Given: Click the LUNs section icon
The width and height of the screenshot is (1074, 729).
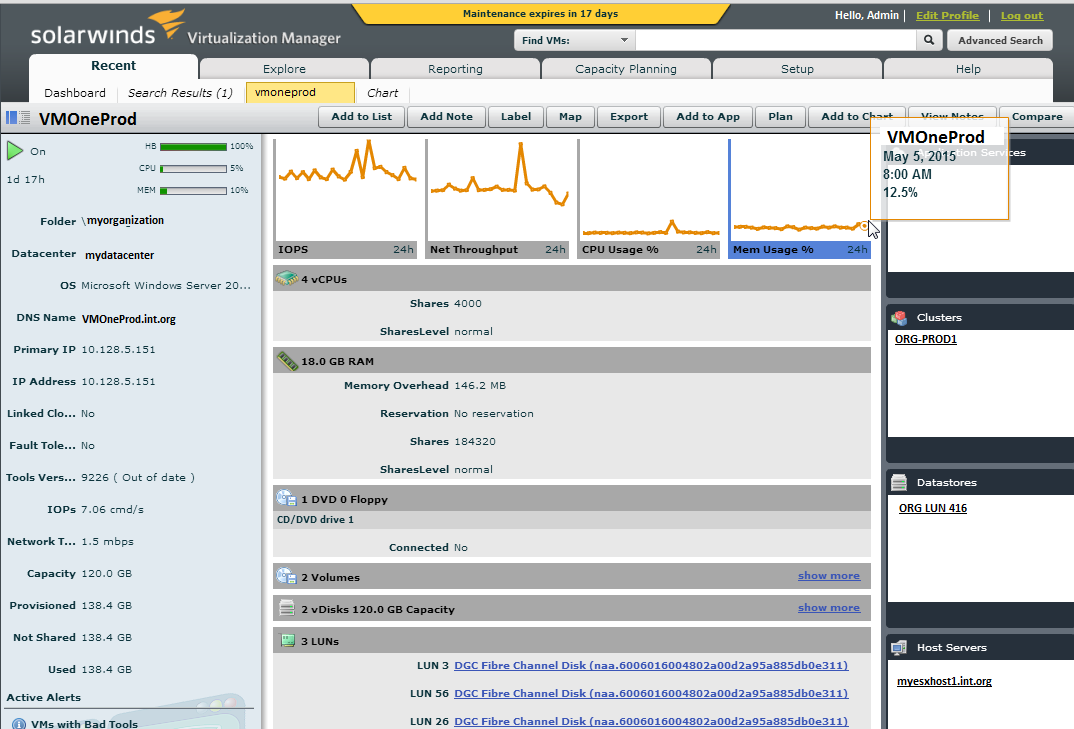Looking at the screenshot, I should 286,641.
